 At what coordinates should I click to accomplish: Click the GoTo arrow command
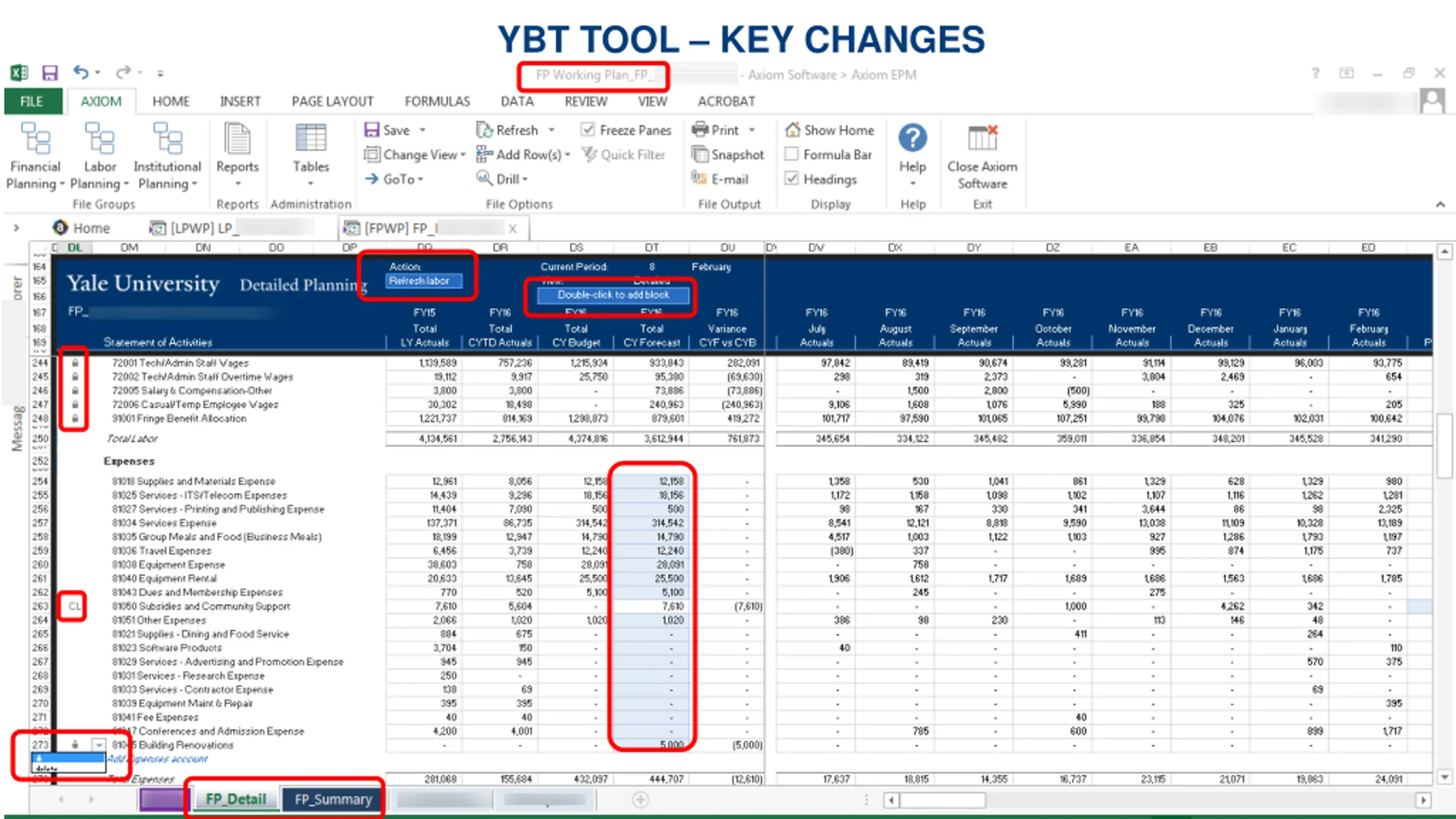point(394,179)
